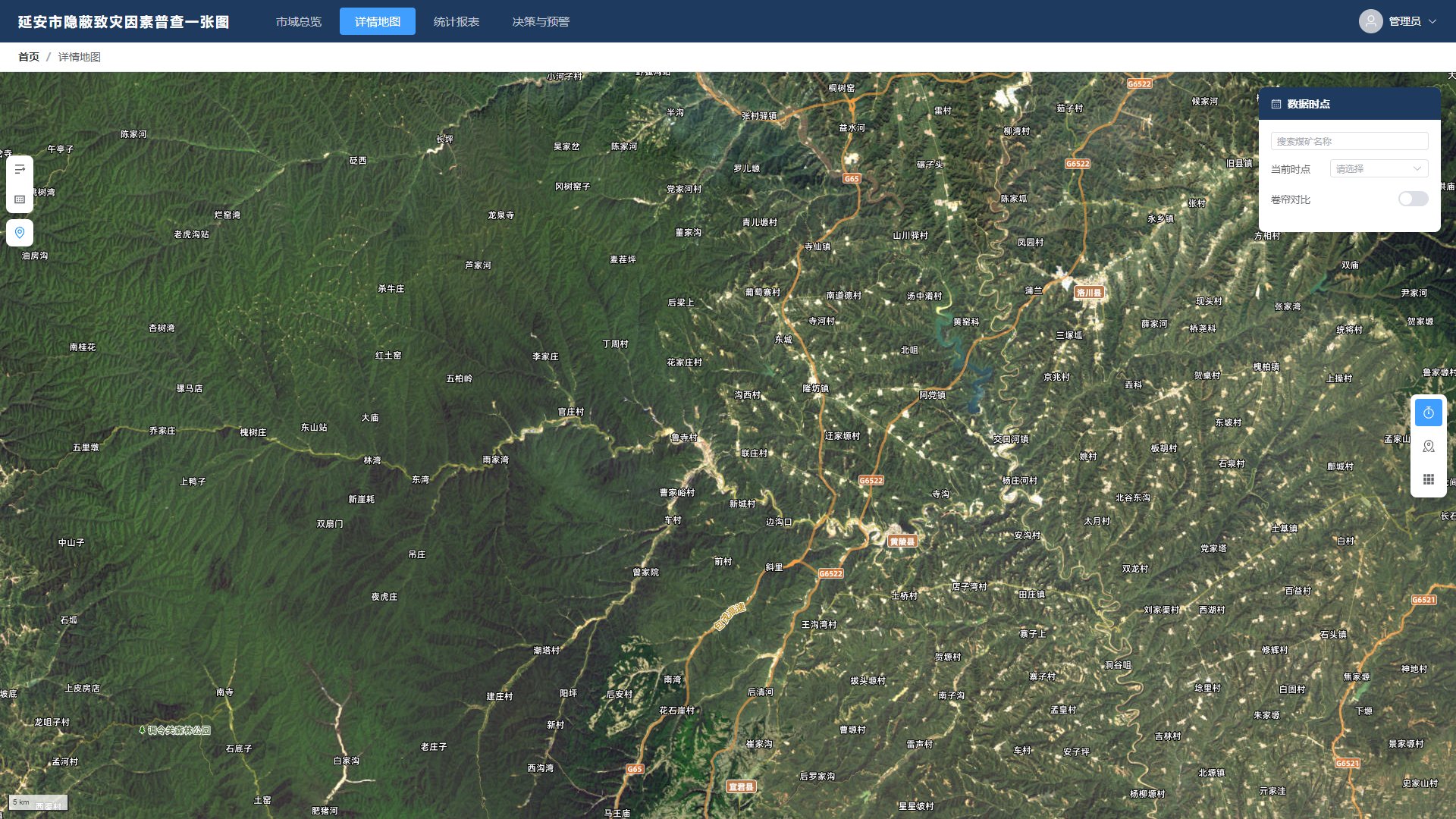Click the 北塬镇 town label

(1212, 773)
